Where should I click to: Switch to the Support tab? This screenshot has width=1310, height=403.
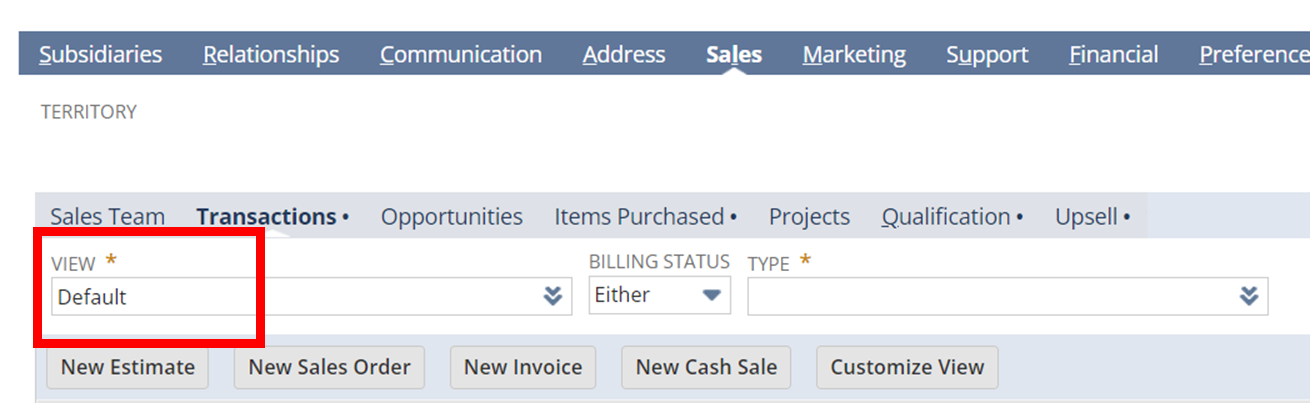pos(987,54)
